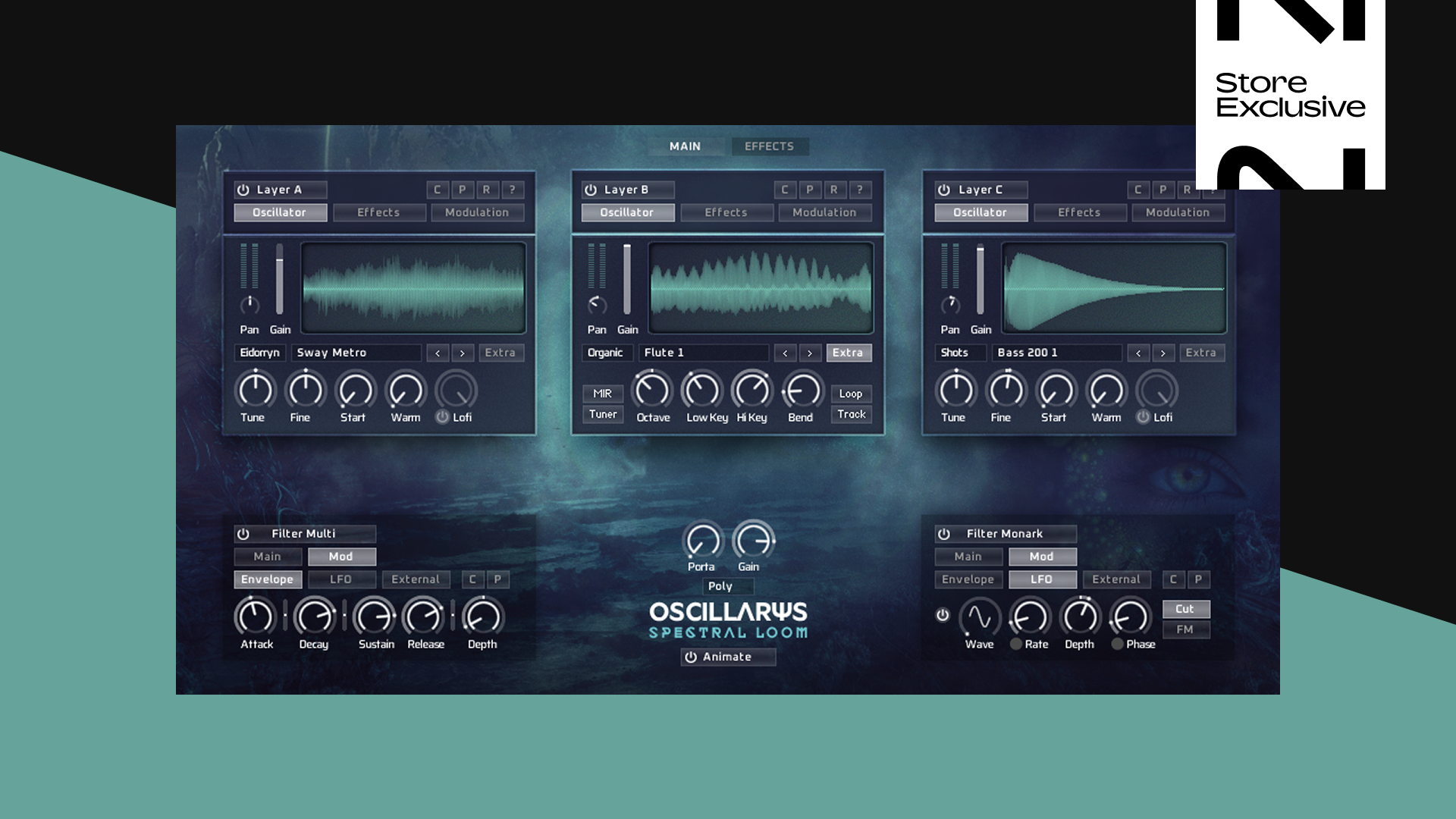Disable Layer B with its power switch
This screenshot has width=1456, height=819.
589,190
